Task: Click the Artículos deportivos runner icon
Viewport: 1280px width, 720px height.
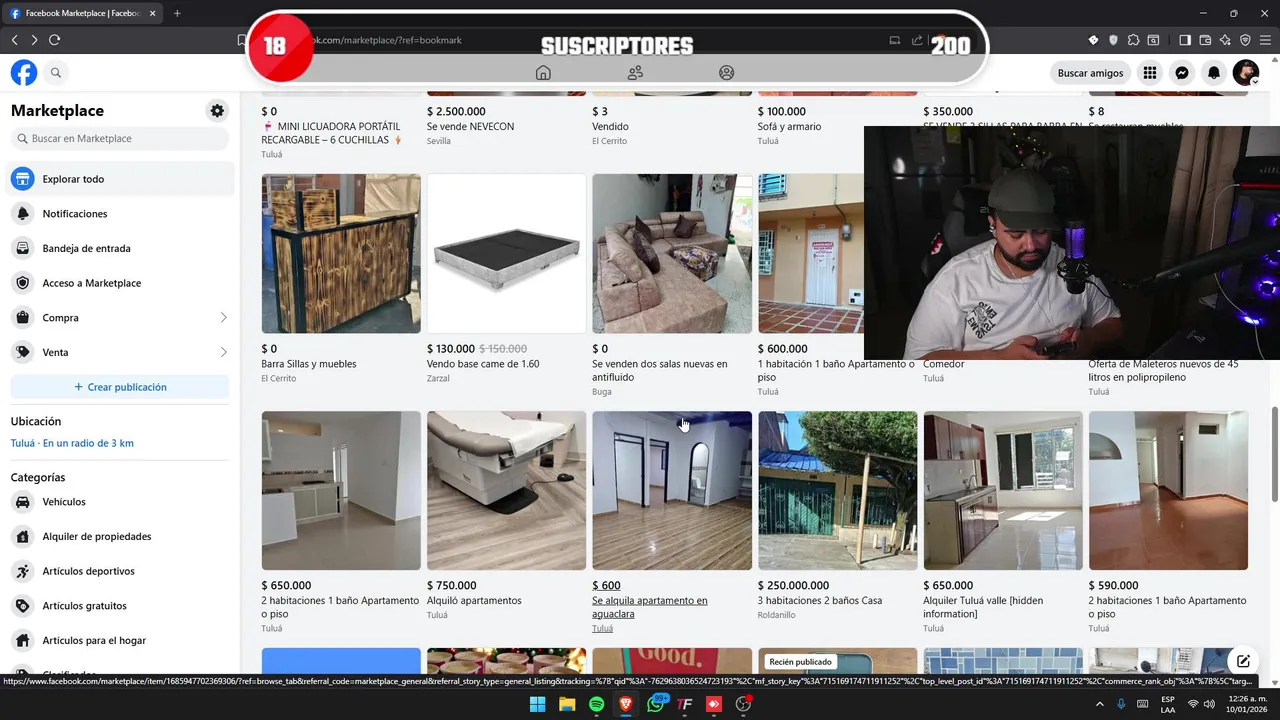Action: tap(23, 571)
